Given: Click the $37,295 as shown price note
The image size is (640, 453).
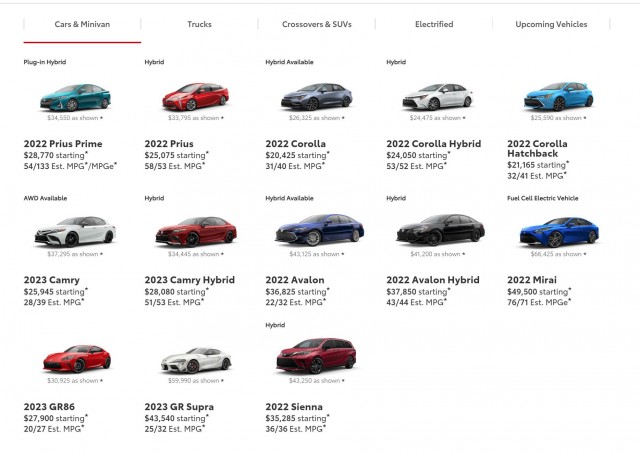Looking at the screenshot, I should [x=75, y=254].
